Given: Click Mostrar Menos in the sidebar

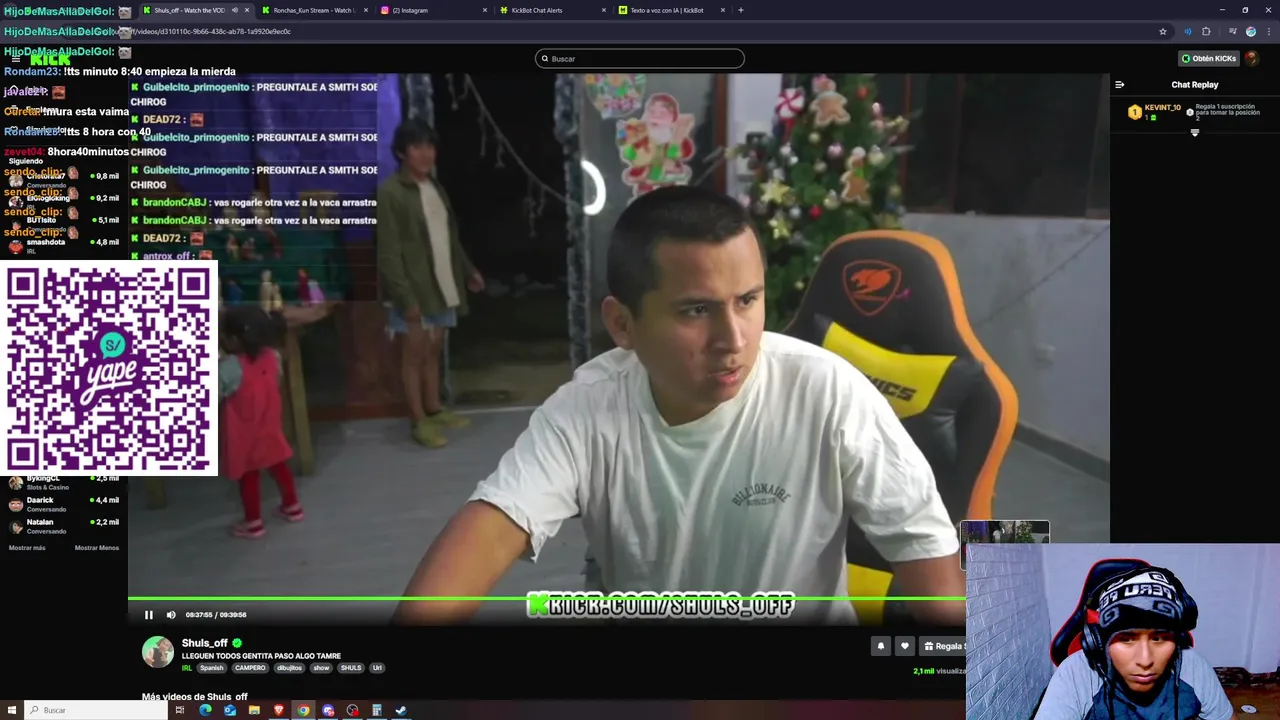Looking at the screenshot, I should pos(97,548).
